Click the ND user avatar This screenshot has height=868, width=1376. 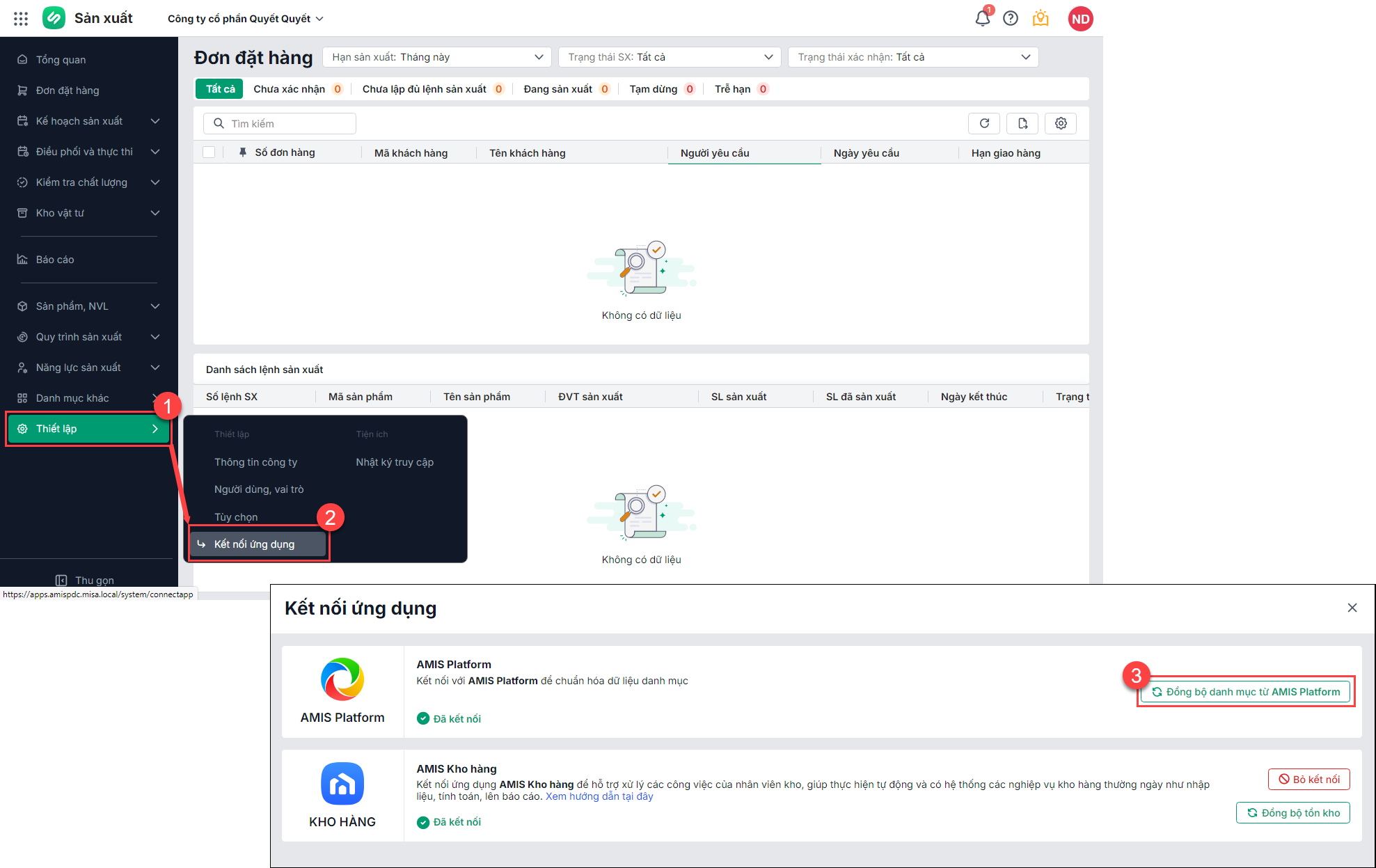pyautogui.click(x=1080, y=19)
